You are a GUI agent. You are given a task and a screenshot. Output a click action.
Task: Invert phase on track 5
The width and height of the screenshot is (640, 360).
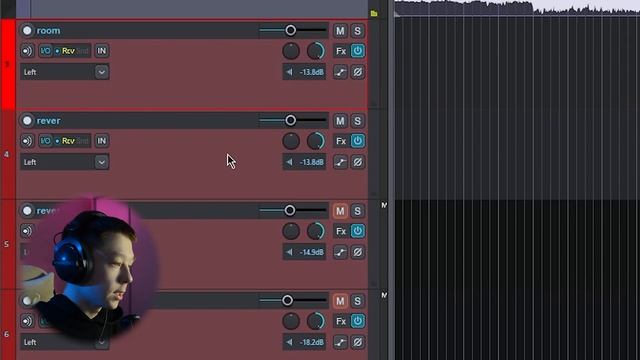[358, 252]
